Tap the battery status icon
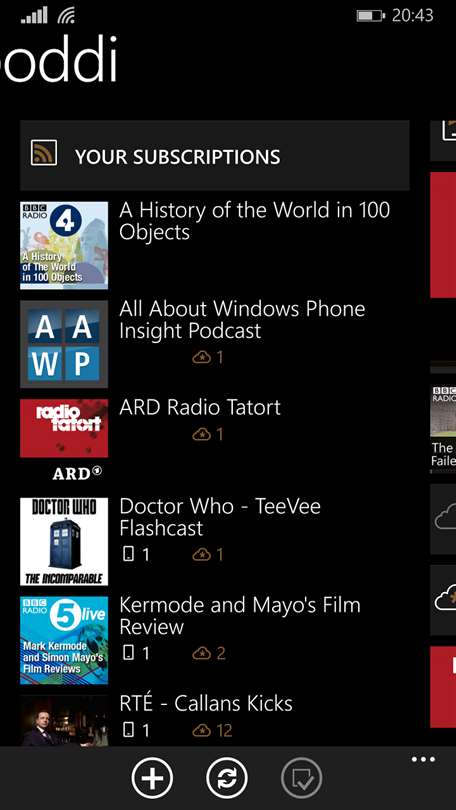This screenshot has height=810, width=456. tap(371, 15)
